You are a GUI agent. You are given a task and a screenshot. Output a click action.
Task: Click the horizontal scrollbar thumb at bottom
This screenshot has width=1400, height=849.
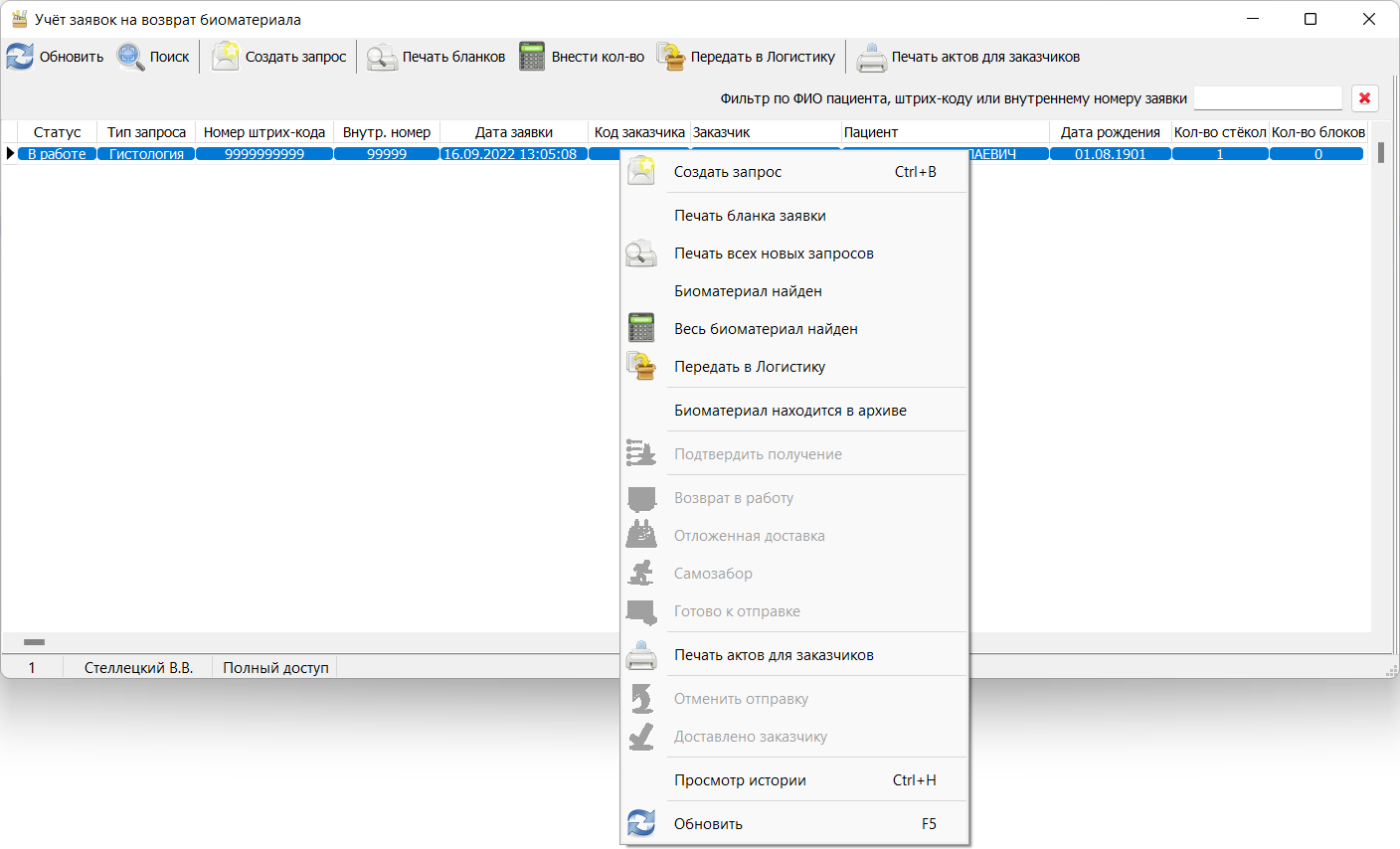(34, 642)
